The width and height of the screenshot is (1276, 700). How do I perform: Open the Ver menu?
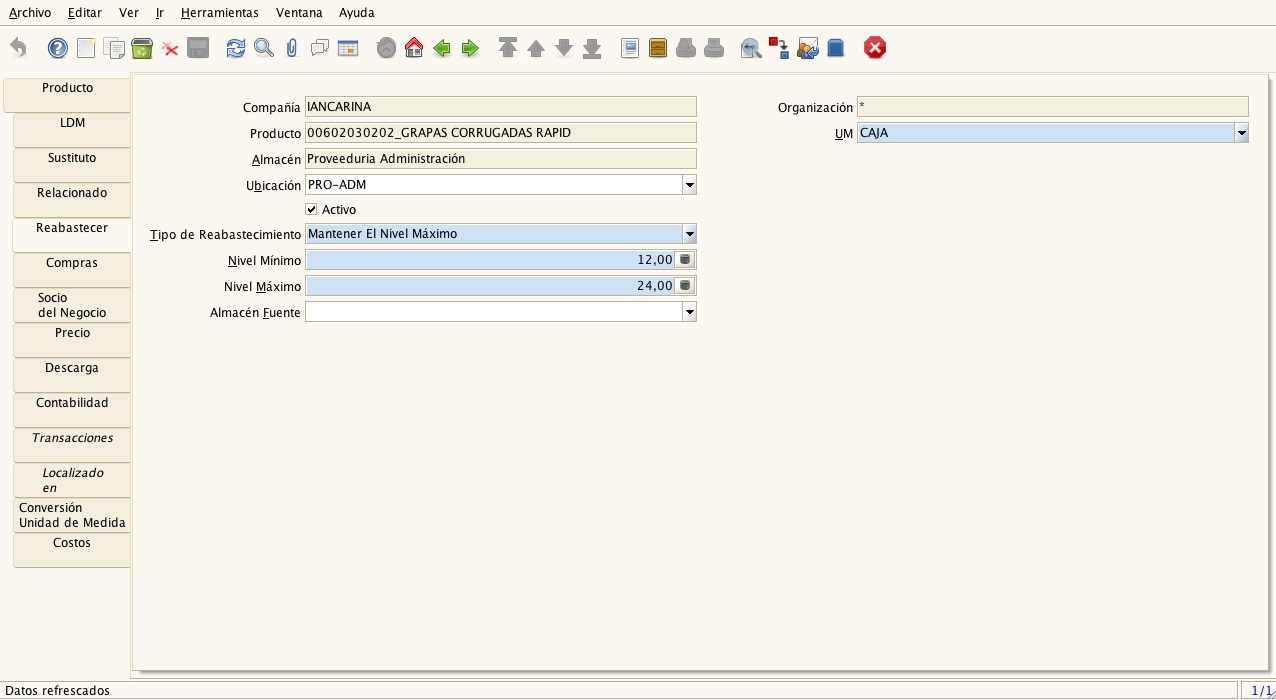coord(129,13)
